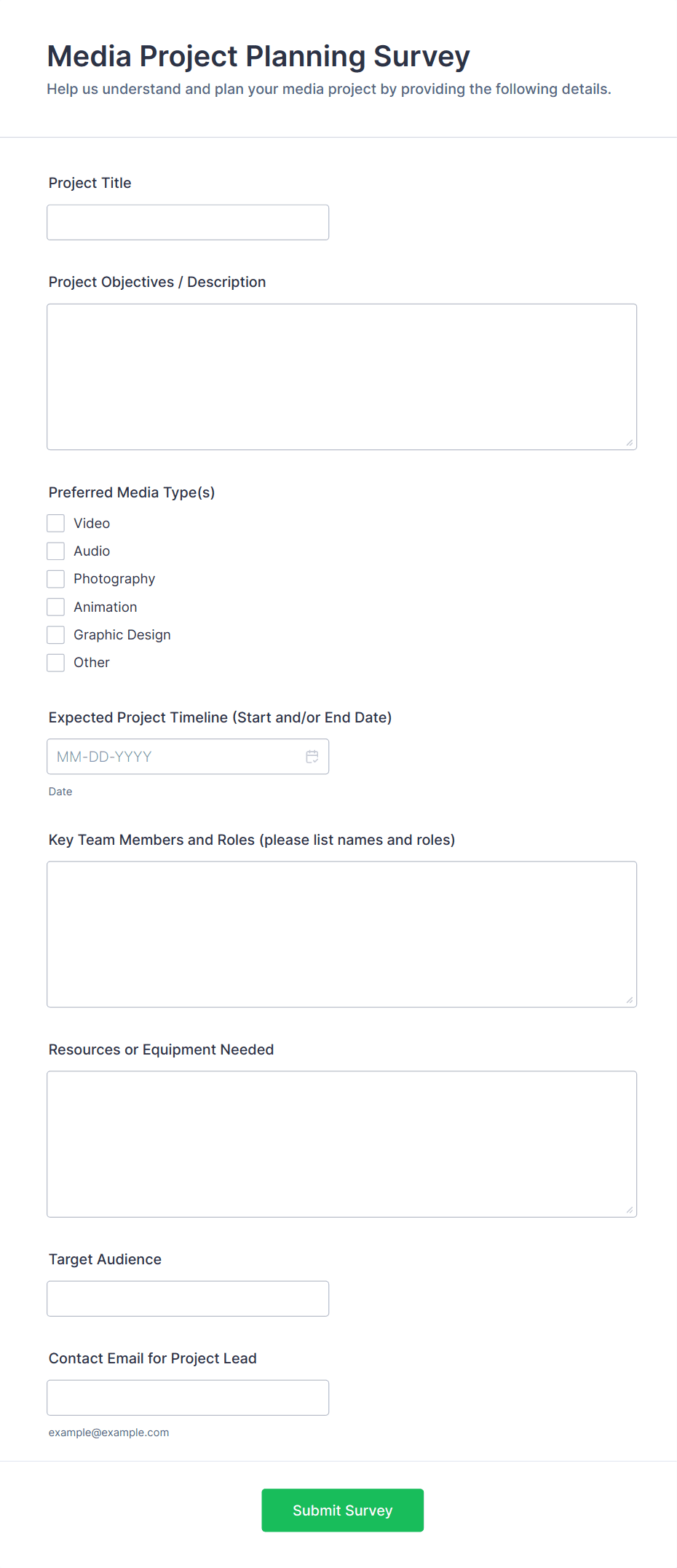Click the Resources textarea resize corner

(630, 1210)
